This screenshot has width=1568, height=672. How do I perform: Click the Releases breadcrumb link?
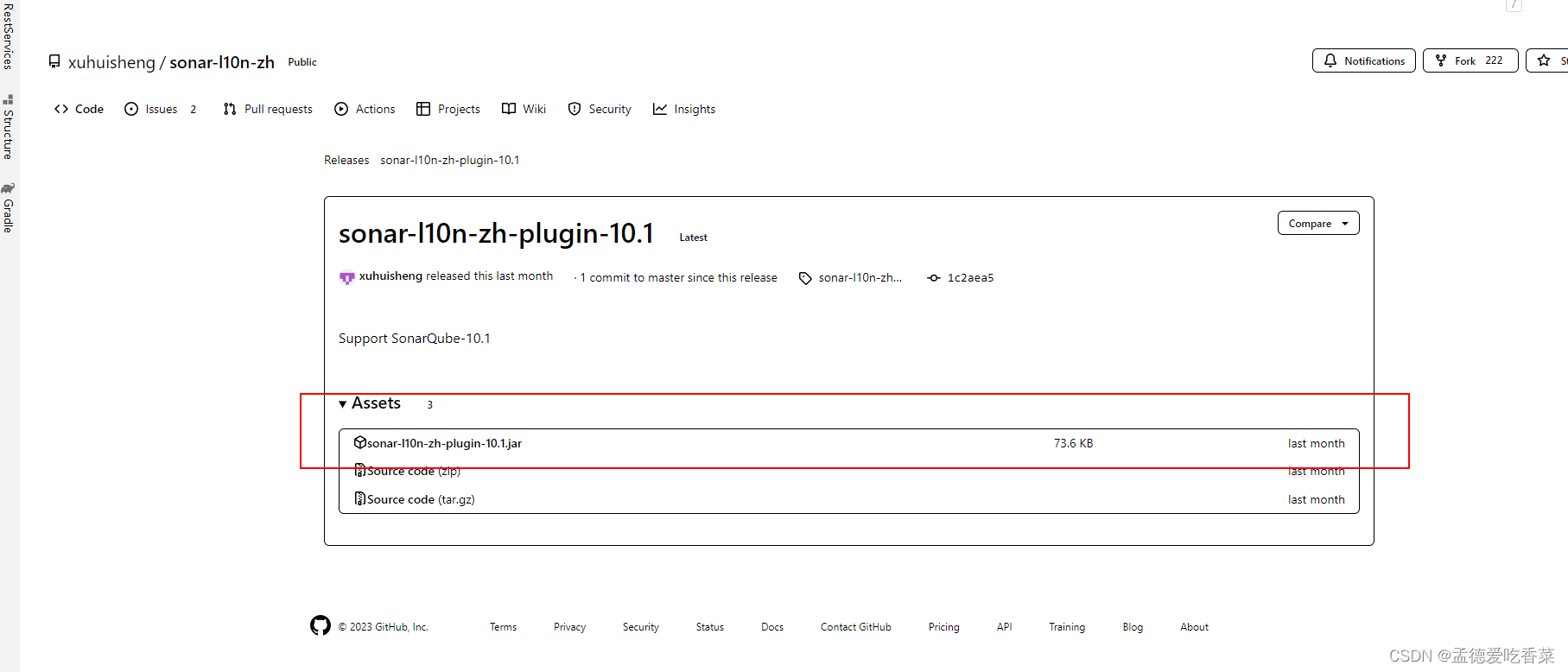(346, 160)
